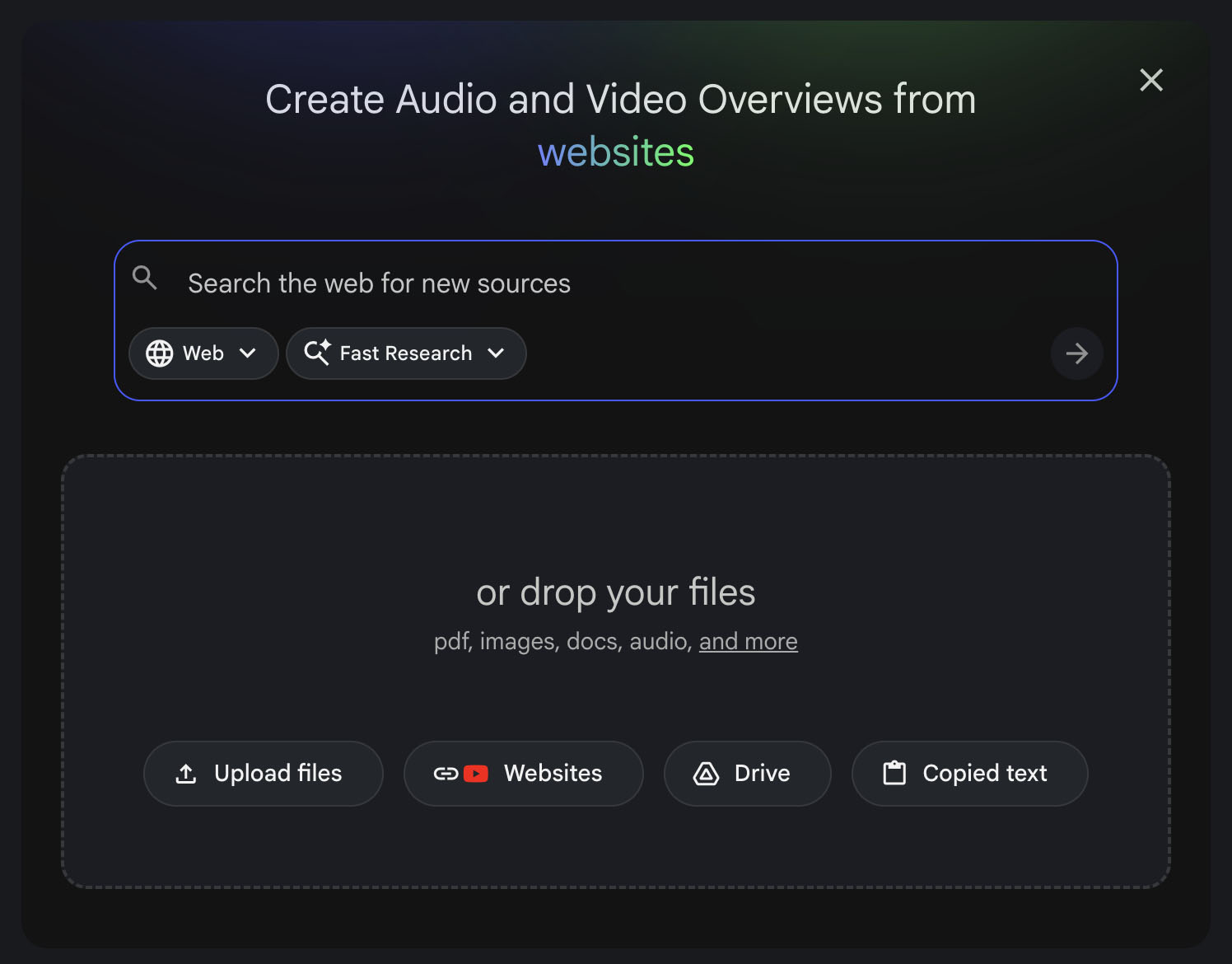The height and width of the screenshot is (964, 1232).
Task: Focus the web sources search field
Action: click(576, 283)
